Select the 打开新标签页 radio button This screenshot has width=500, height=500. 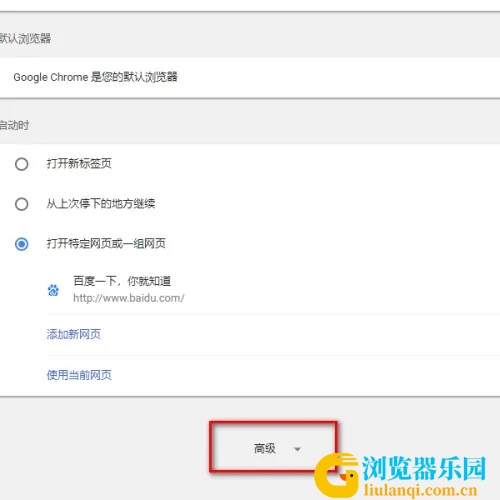point(22,164)
